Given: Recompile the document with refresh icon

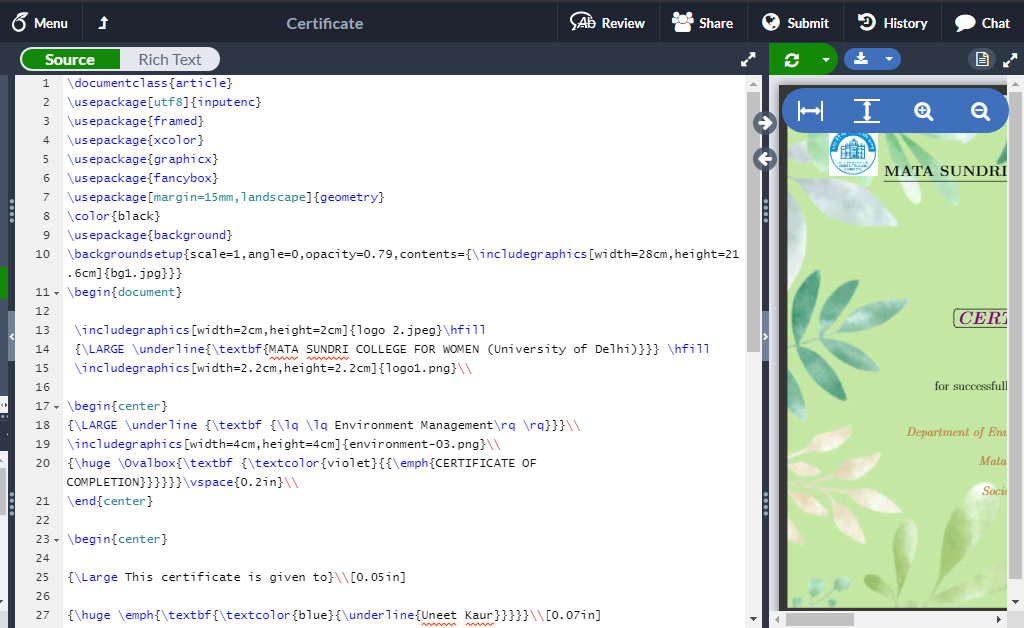Looking at the screenshot, I should pyautogui.click(x=792, y=59).
